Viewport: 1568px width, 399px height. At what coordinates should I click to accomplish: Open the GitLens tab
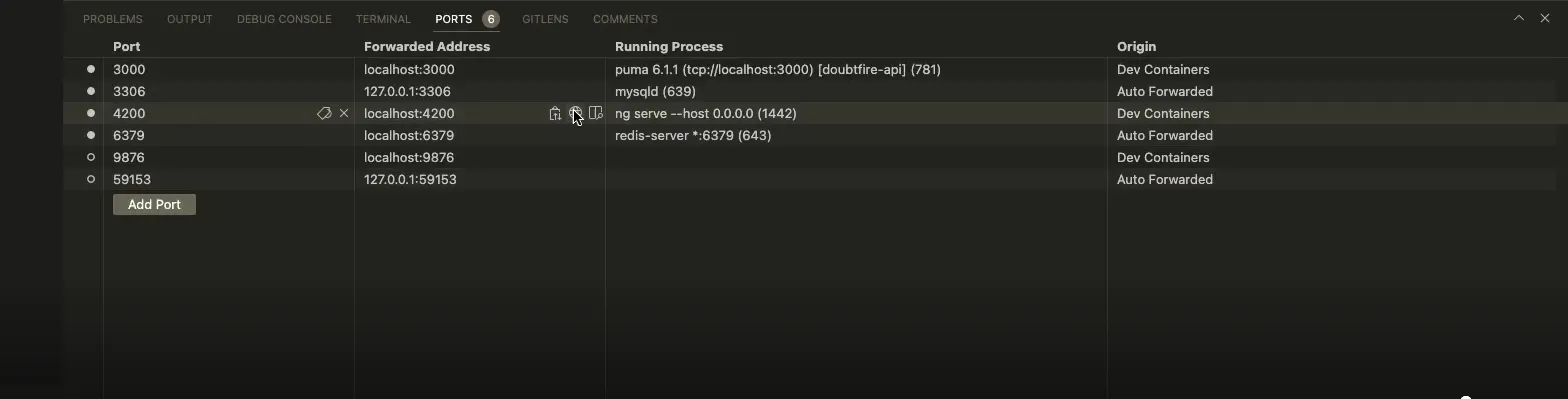click(545, 19)
